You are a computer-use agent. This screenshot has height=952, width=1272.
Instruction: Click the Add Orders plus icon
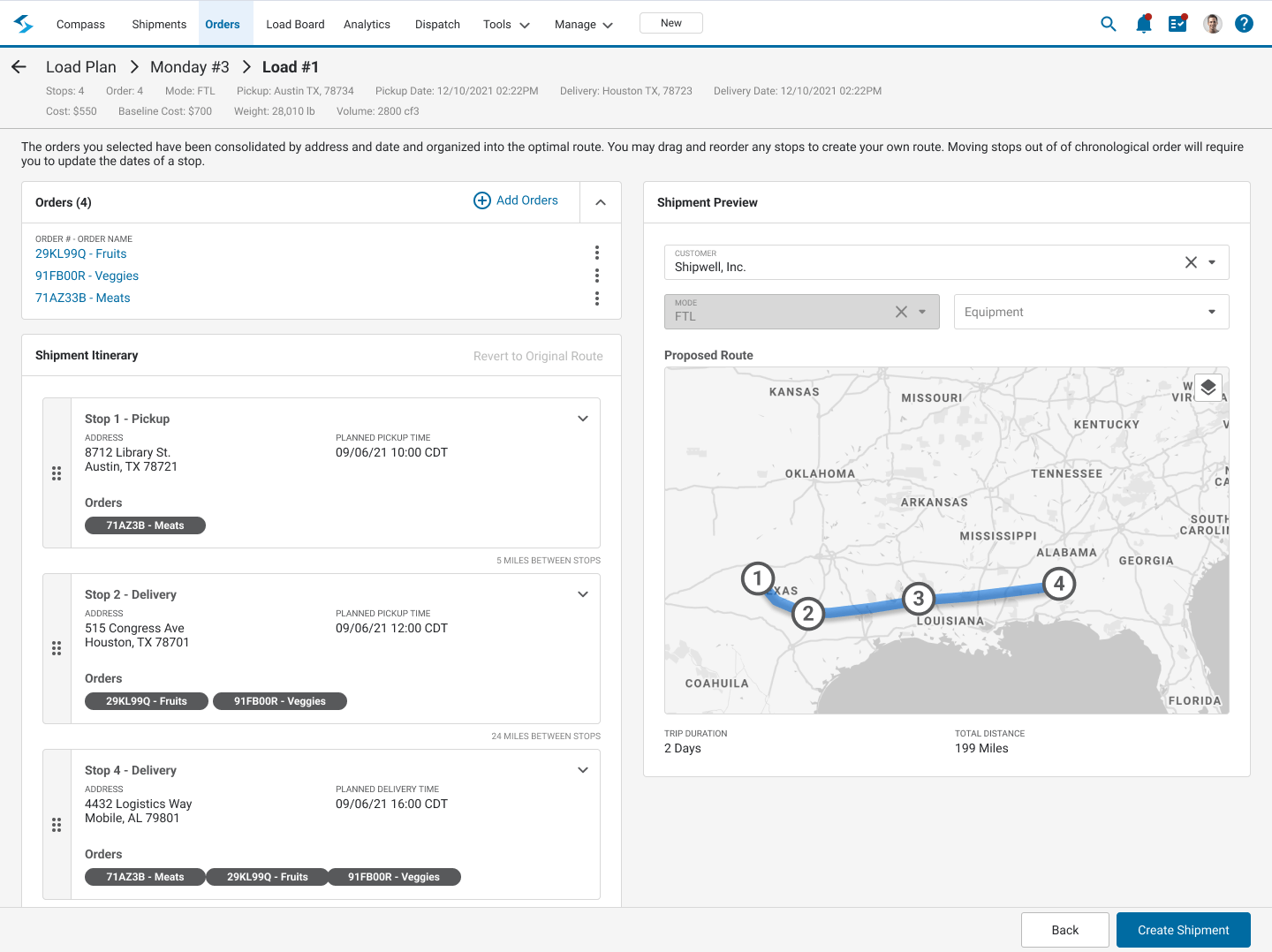coord(482,200)
